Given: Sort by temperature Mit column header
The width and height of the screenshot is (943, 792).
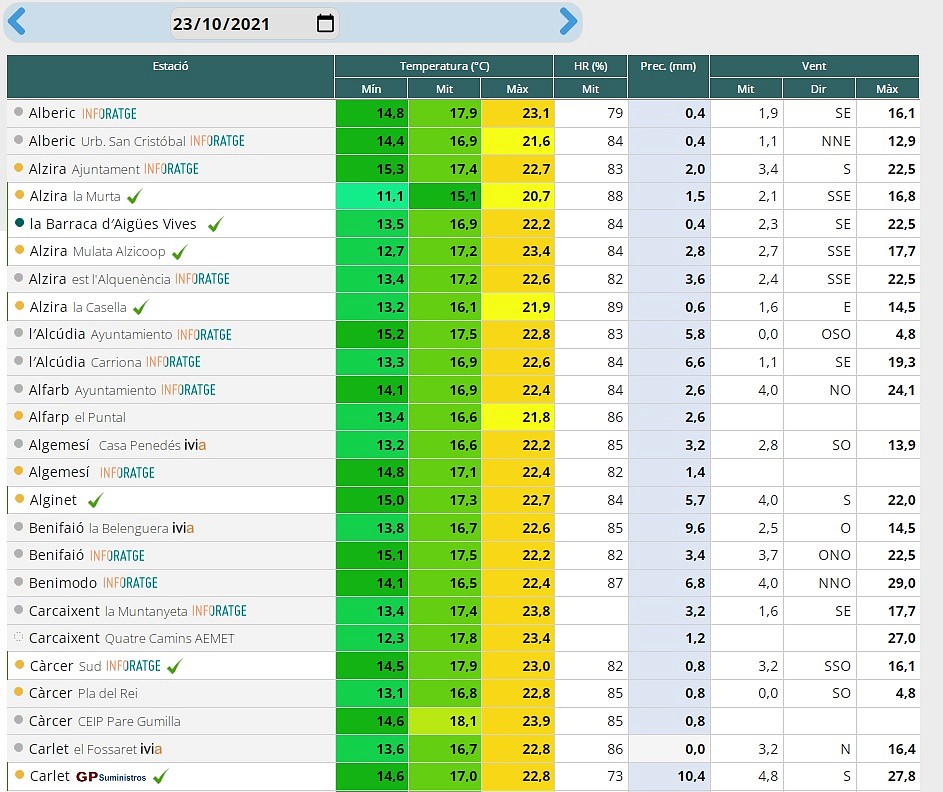Looking at the screenshot, I should pyautogui.click(x=444, y=88).
